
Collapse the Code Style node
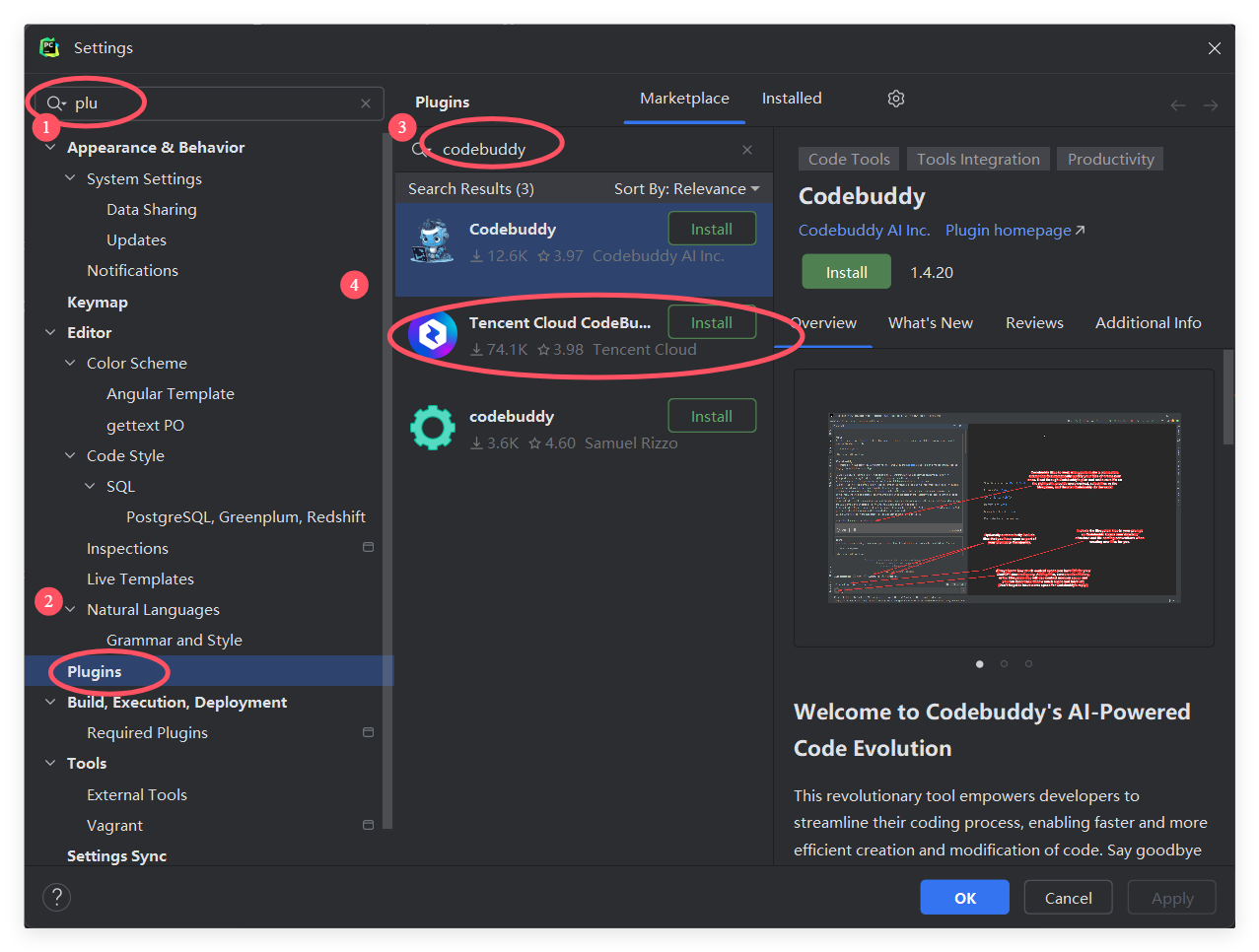point(70,455)
